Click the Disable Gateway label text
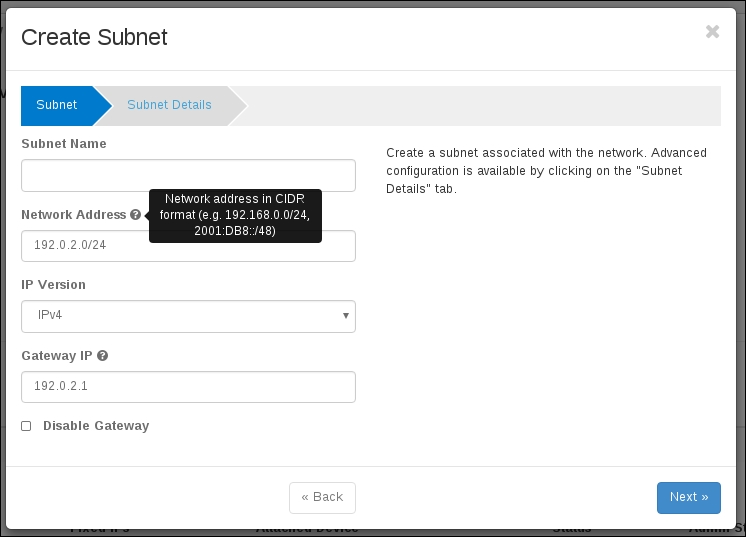Viewport: 746px width, 537px height. point(96,426)
